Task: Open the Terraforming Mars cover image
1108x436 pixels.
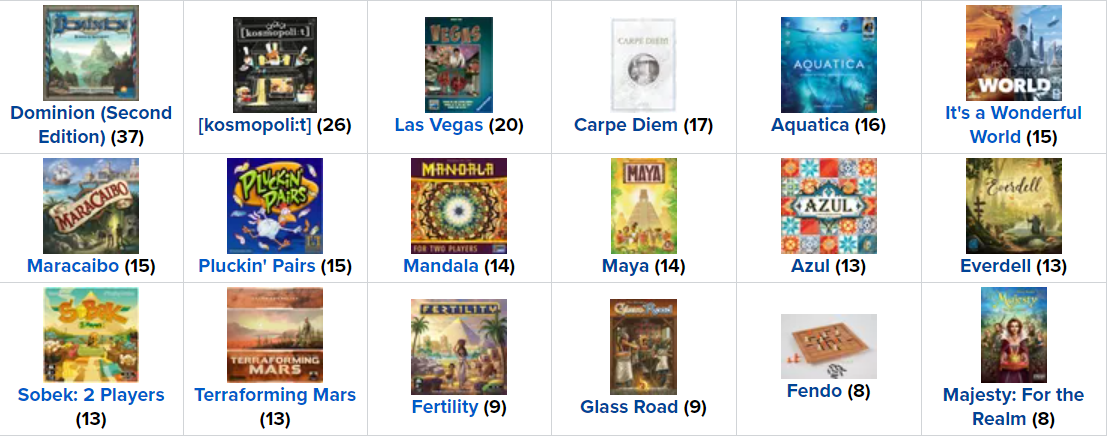Action: click(275, 336)
